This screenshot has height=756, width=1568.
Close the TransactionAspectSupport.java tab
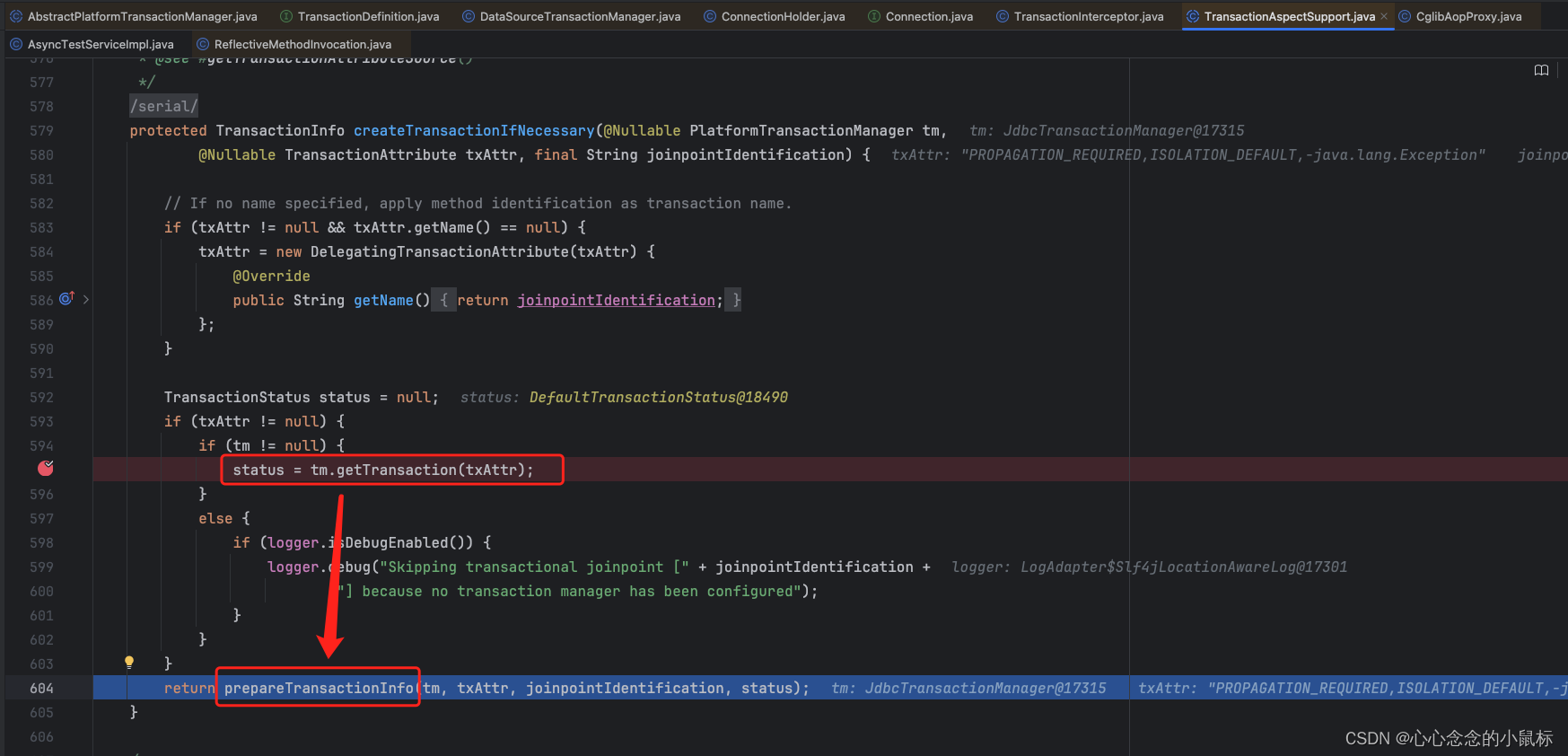pos(1384,16)
